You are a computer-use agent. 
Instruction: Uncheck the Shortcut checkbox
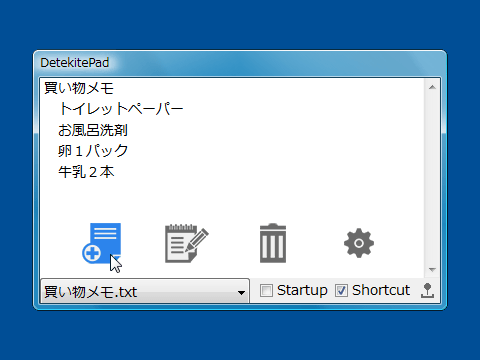(341, 290)
